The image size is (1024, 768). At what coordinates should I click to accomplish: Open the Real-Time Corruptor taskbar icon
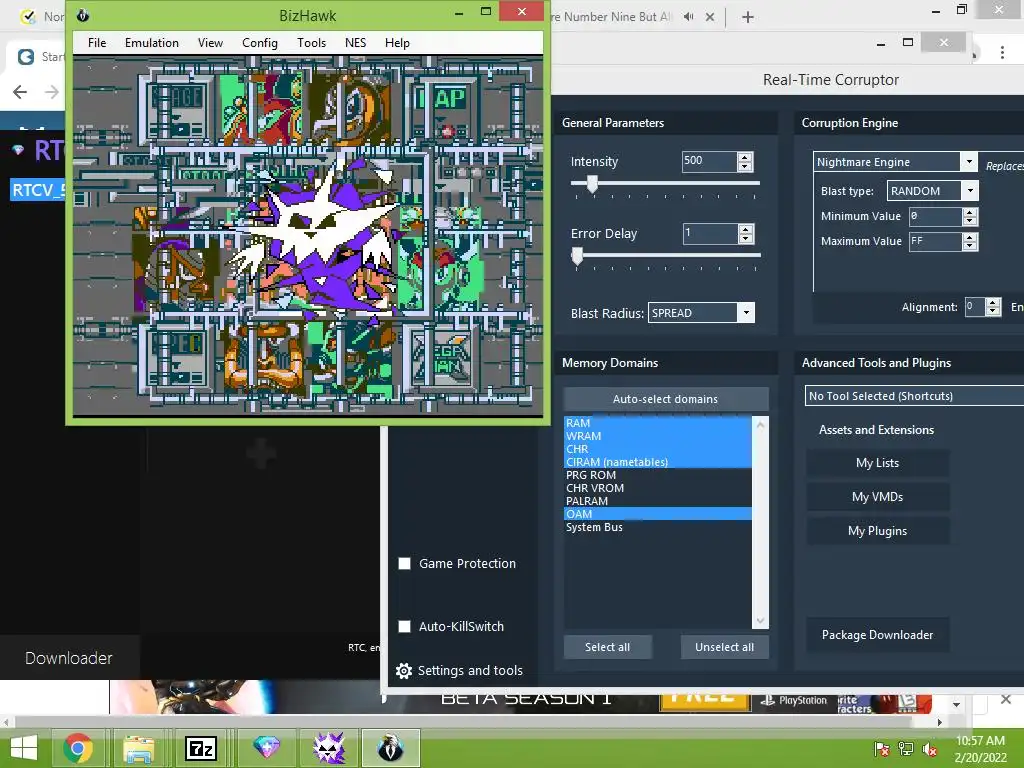[329, 748]
